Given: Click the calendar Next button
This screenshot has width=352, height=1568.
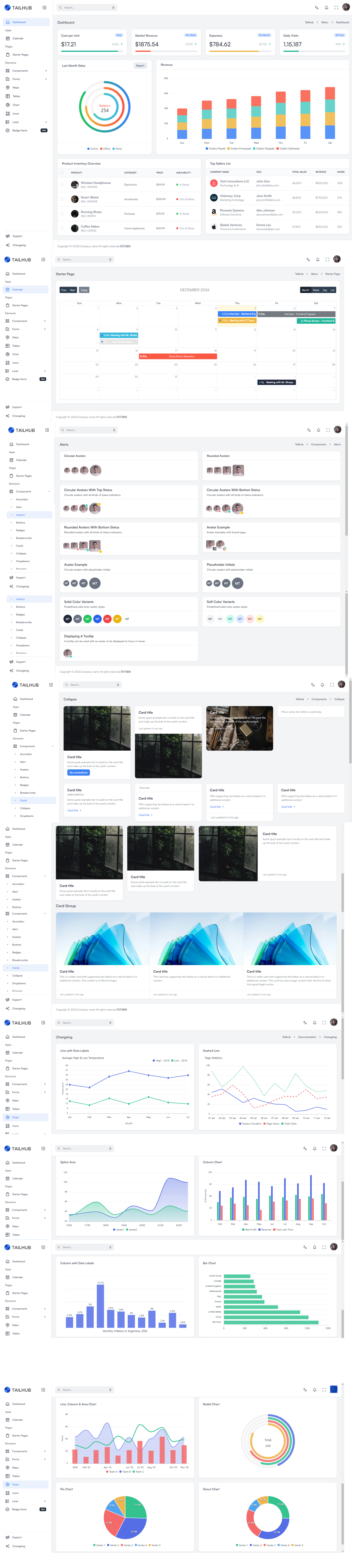Looking at the screenshot, I should [72, 290].
